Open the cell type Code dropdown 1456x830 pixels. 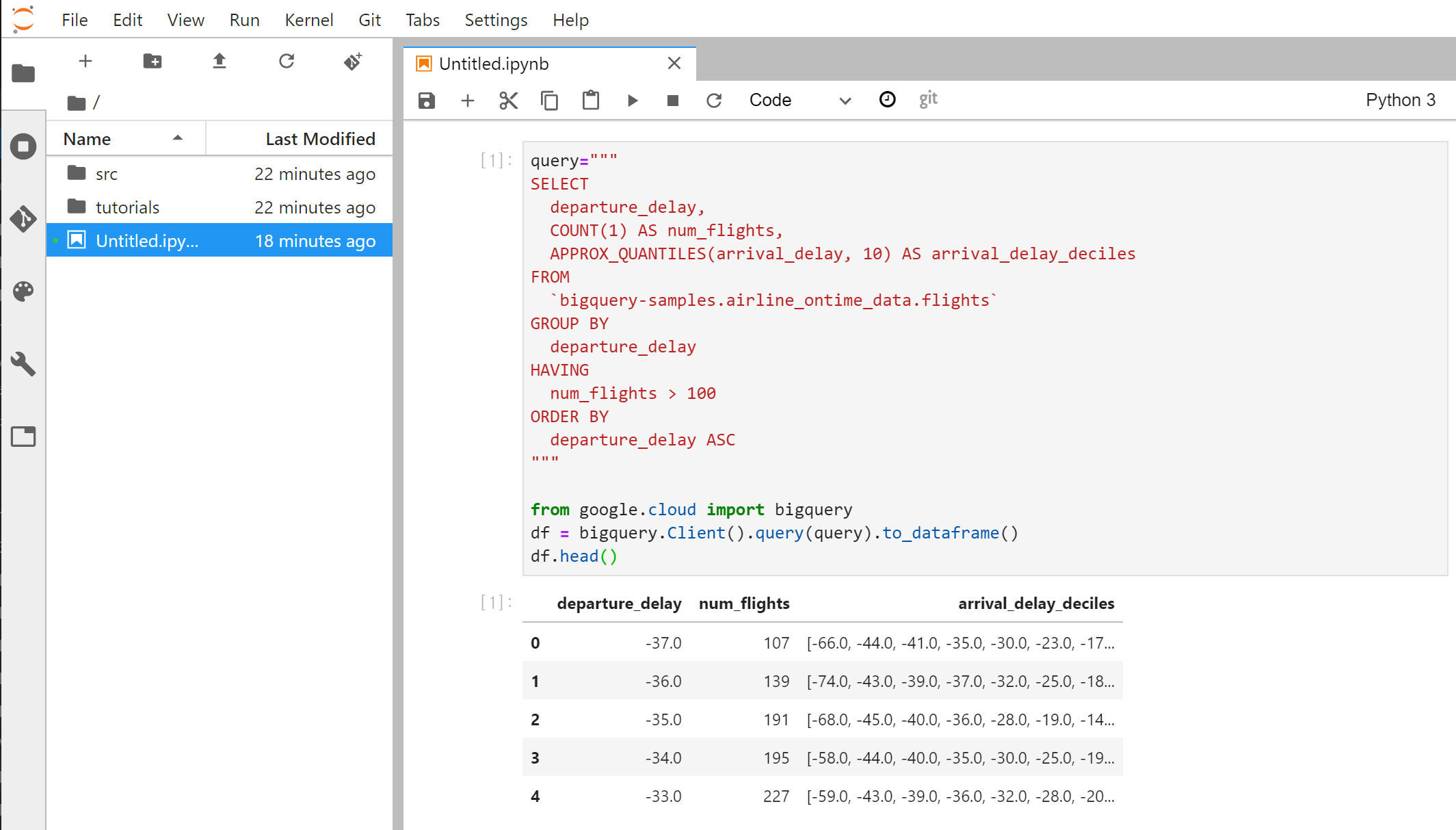tap(799, 101)
